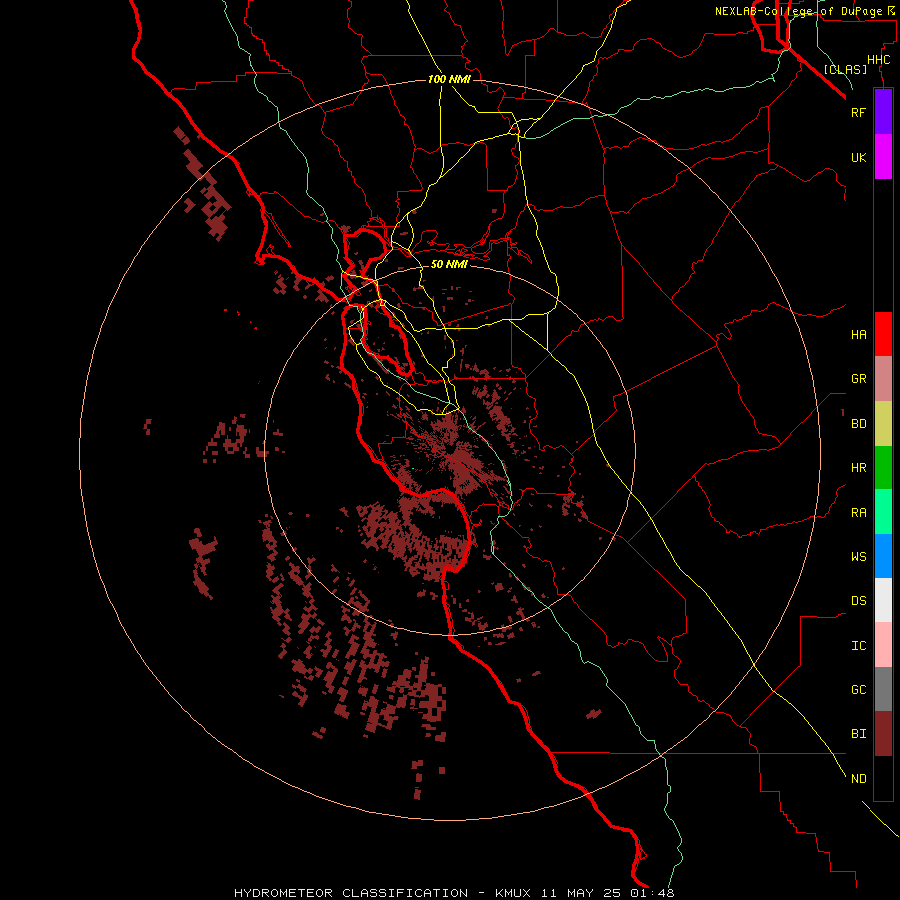The width and height of the screenshot is (900, 900).
Task: Click the HA legend label
Action: (x=858, y=334)
